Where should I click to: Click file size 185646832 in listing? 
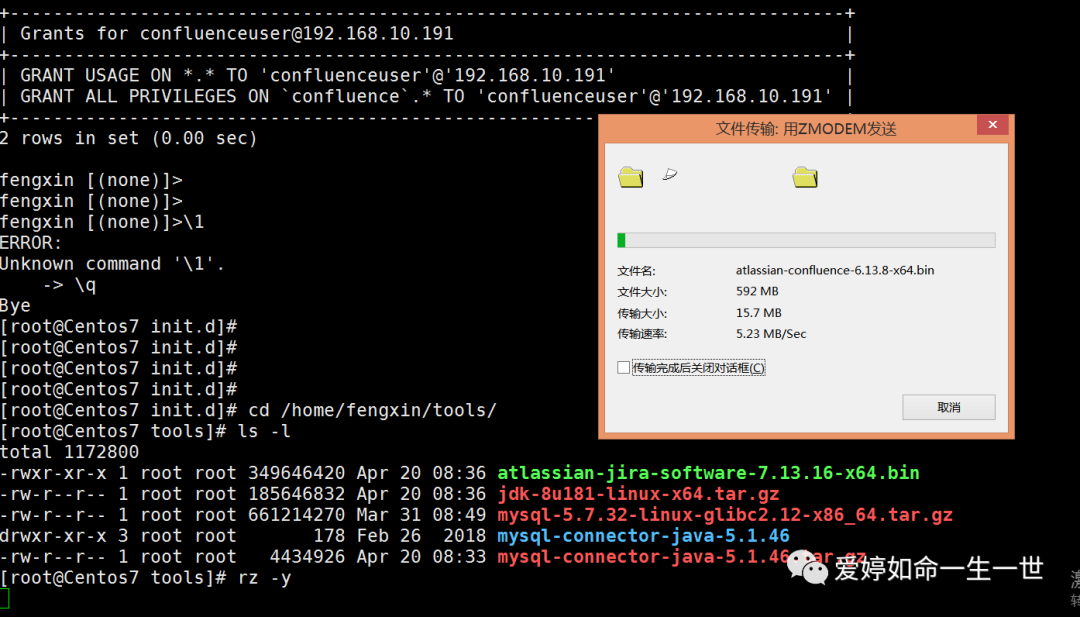pos(297,494)
